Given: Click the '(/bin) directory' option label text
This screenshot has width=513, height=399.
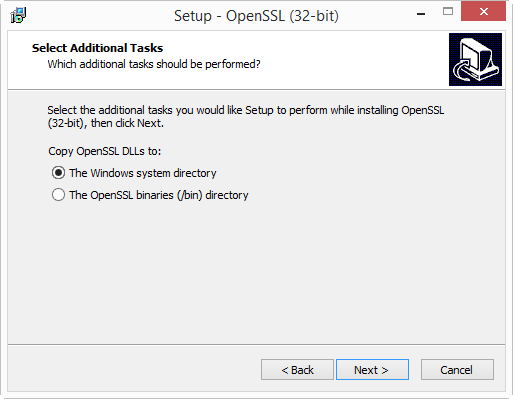Looking at the screenshot, I should (213, 195).
